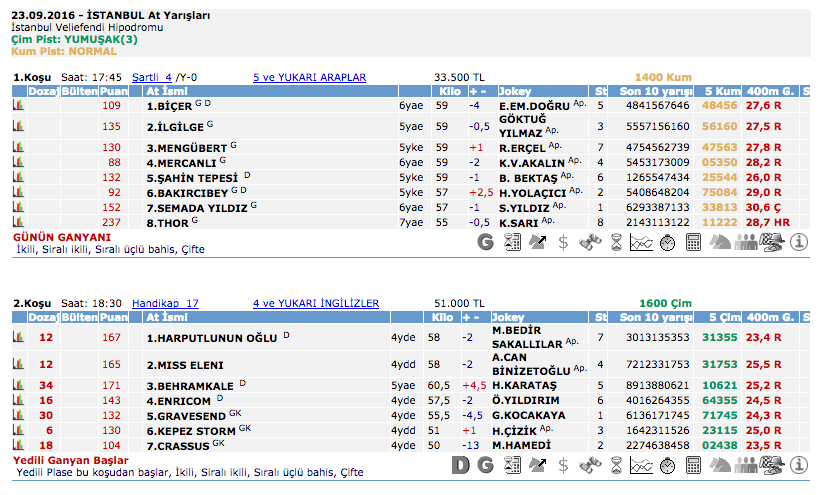The height and width of the screenshot is (495, 829).
Task: Open bar chart icon beside 1.BİÇER
Action: click(17, 106)
